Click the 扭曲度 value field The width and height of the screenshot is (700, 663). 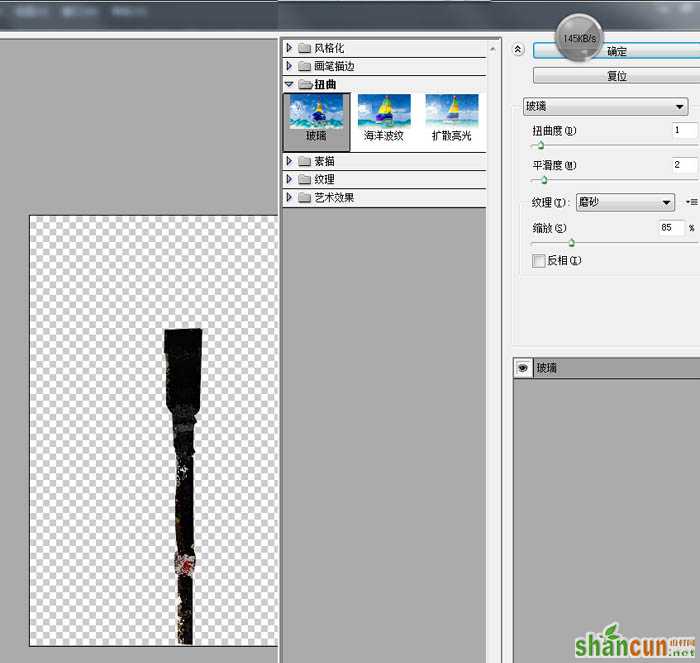click(x=684, y=130)
